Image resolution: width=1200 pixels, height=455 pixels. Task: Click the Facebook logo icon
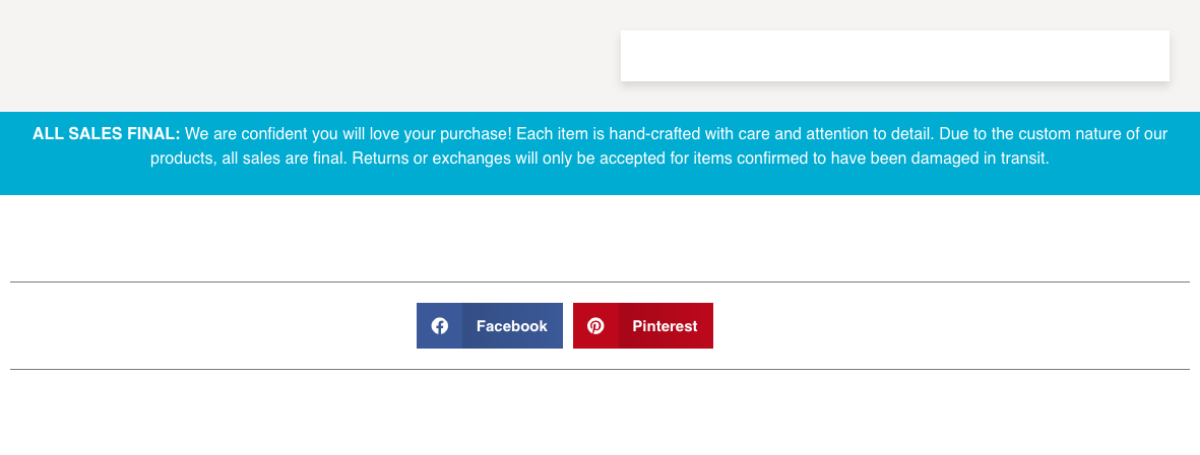[x=439, y=326]
